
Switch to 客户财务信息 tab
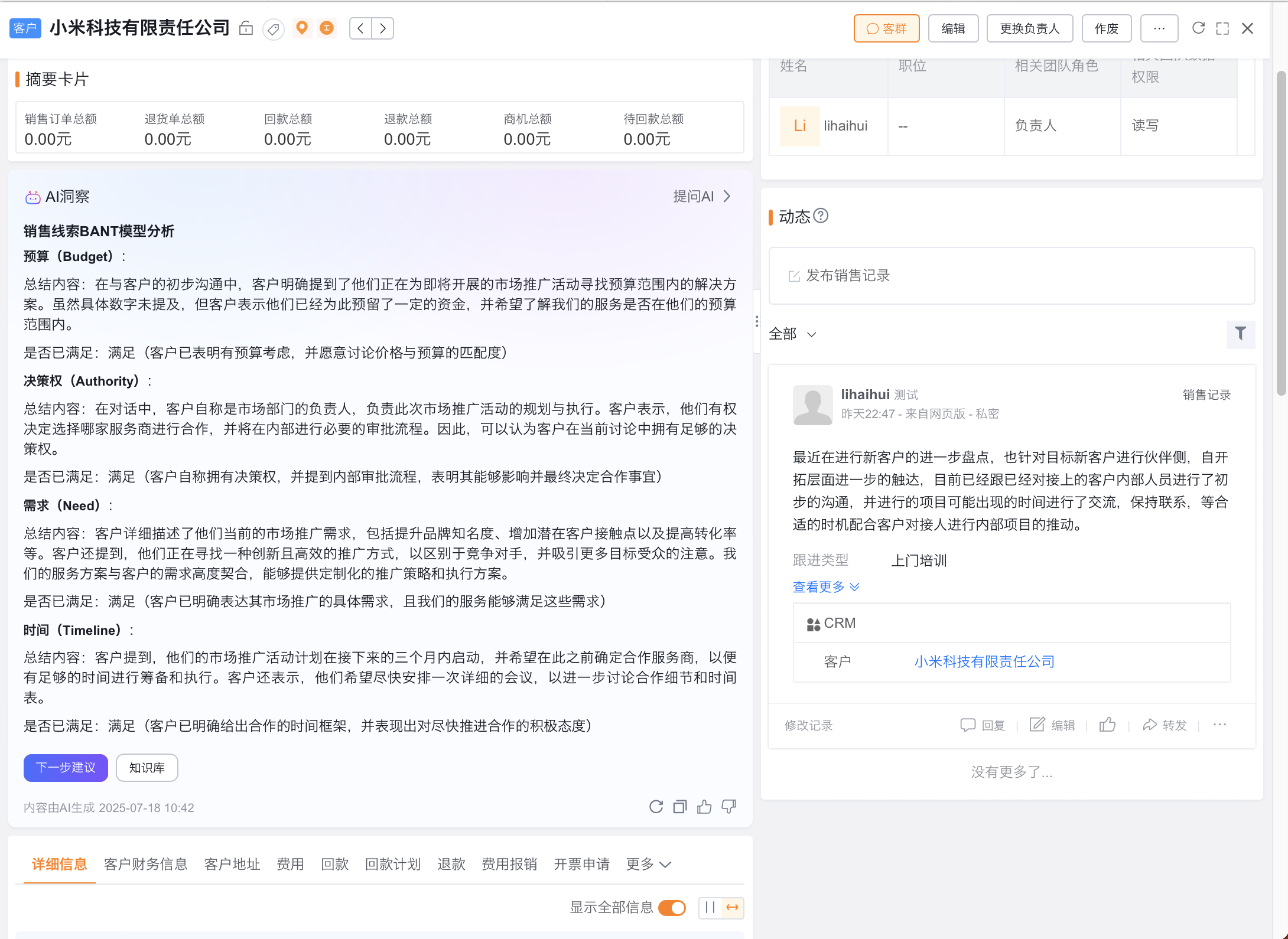pos(145,865)
